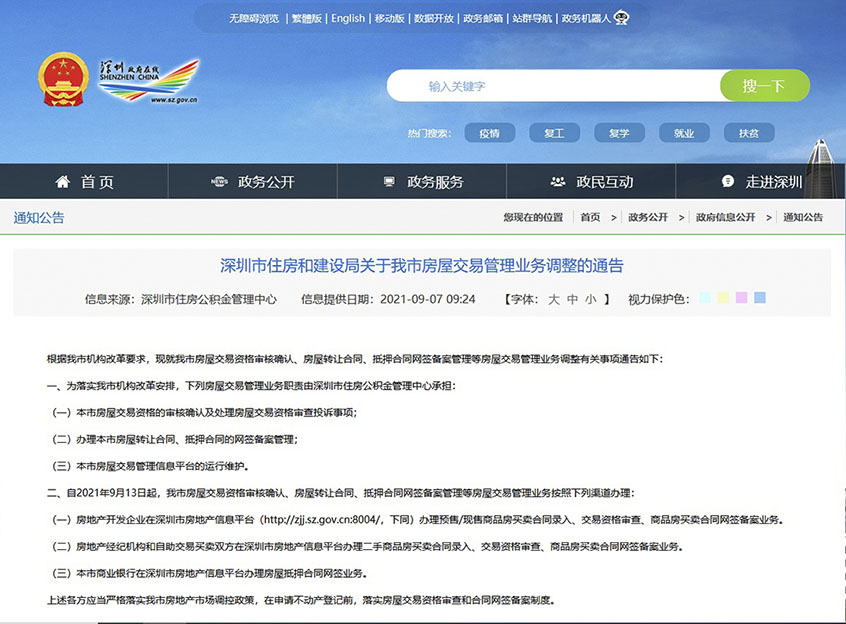This screenshot has width=846, height=624.
Task: Pick the pink eye-protection color swatch
Action: tap(741, 298)
